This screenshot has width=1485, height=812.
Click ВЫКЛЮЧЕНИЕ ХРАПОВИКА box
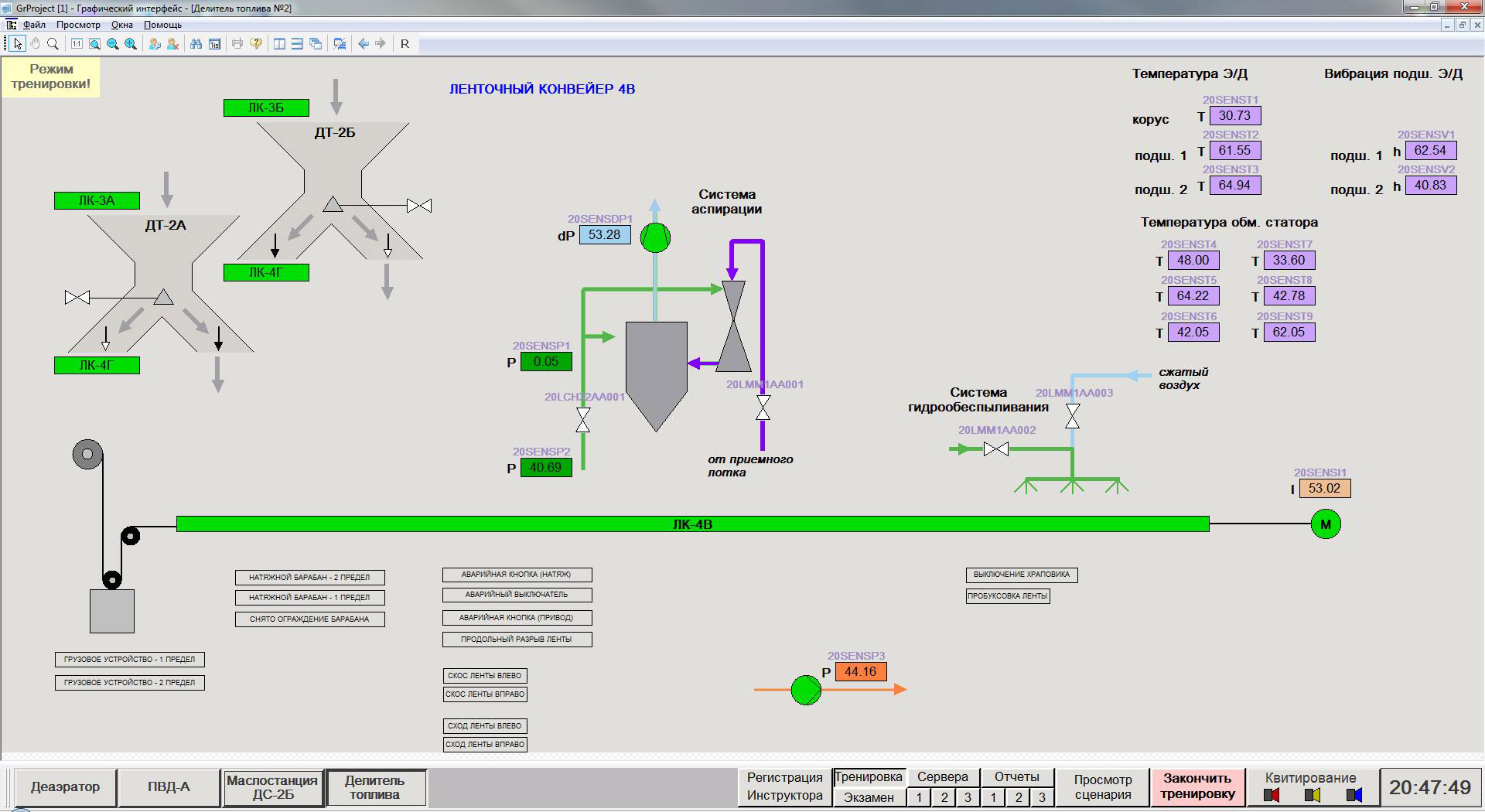tap(1022, 575)
